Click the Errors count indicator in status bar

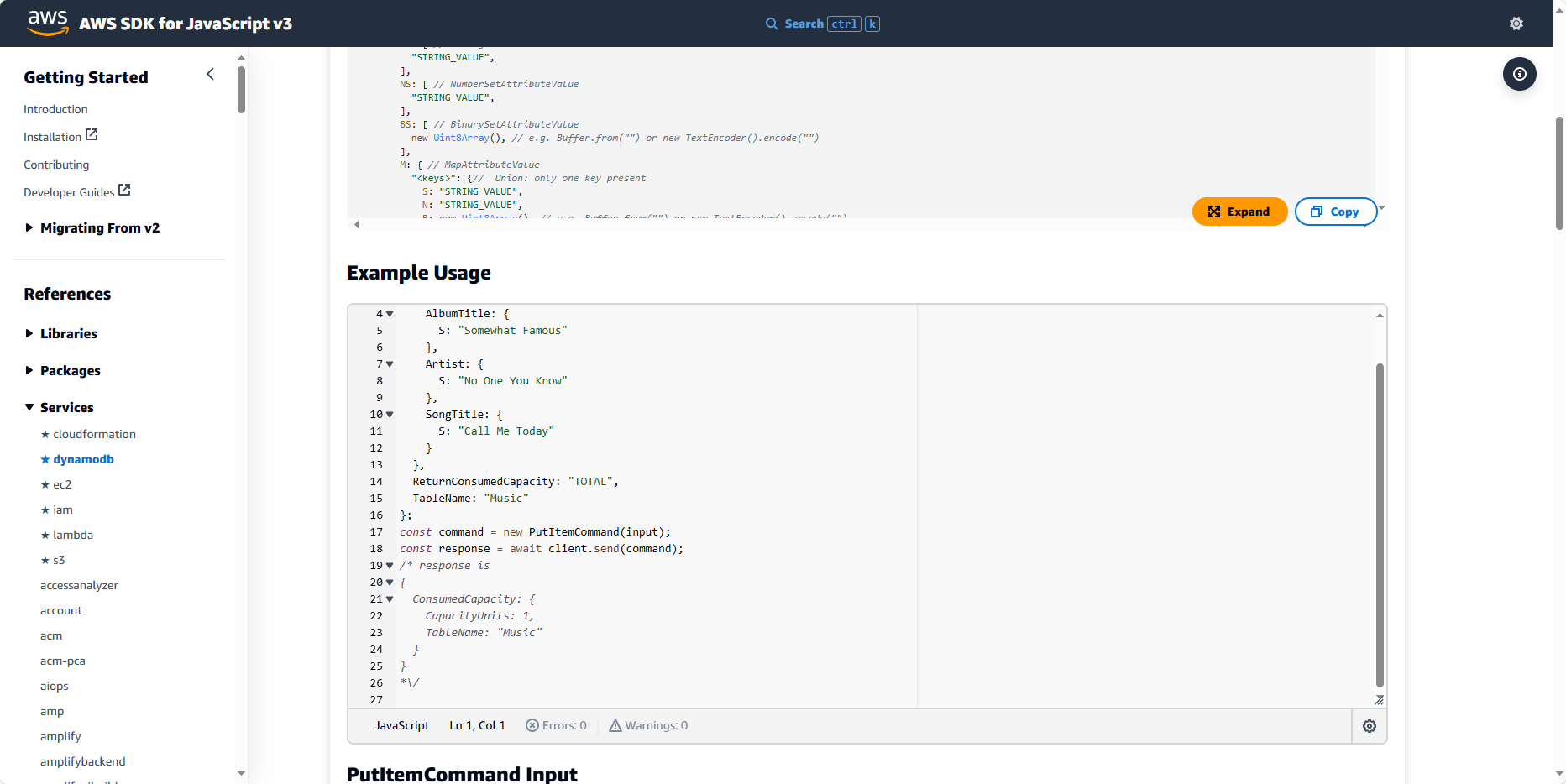pyautogui.click(x=556, y=726)
